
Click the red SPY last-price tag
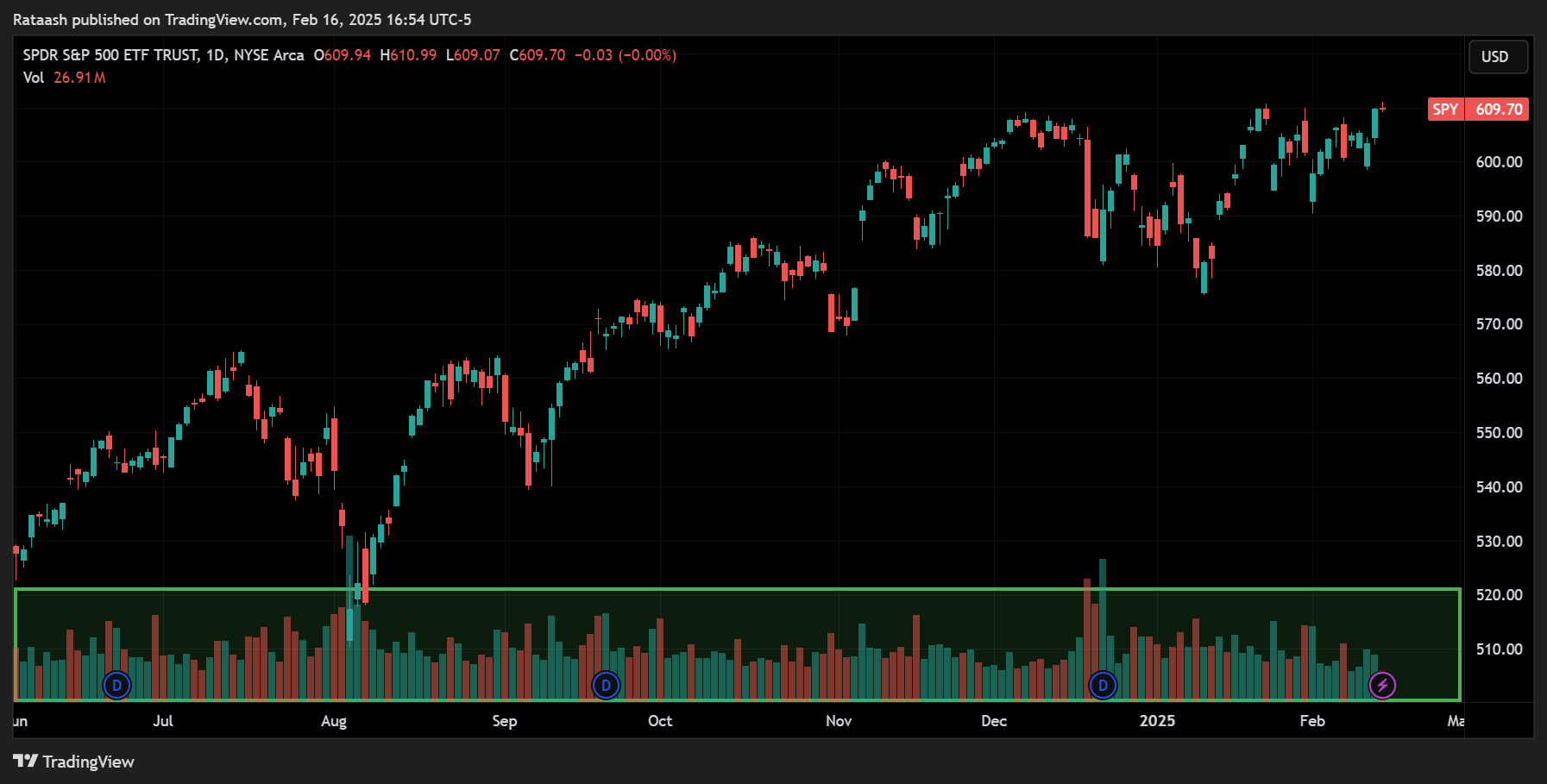[x=1479, y=110]
